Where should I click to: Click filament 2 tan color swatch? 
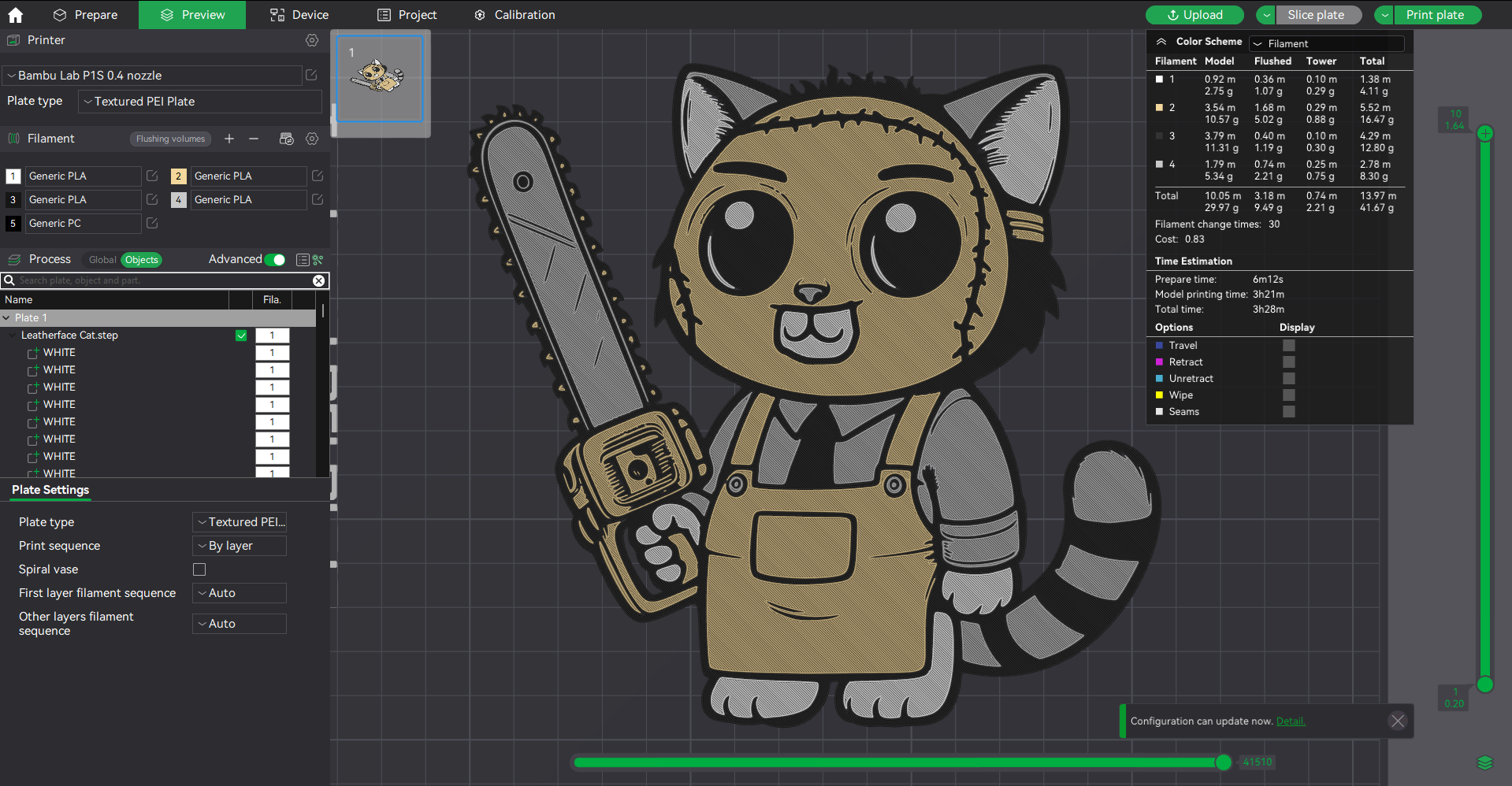(x=179, y=176)
